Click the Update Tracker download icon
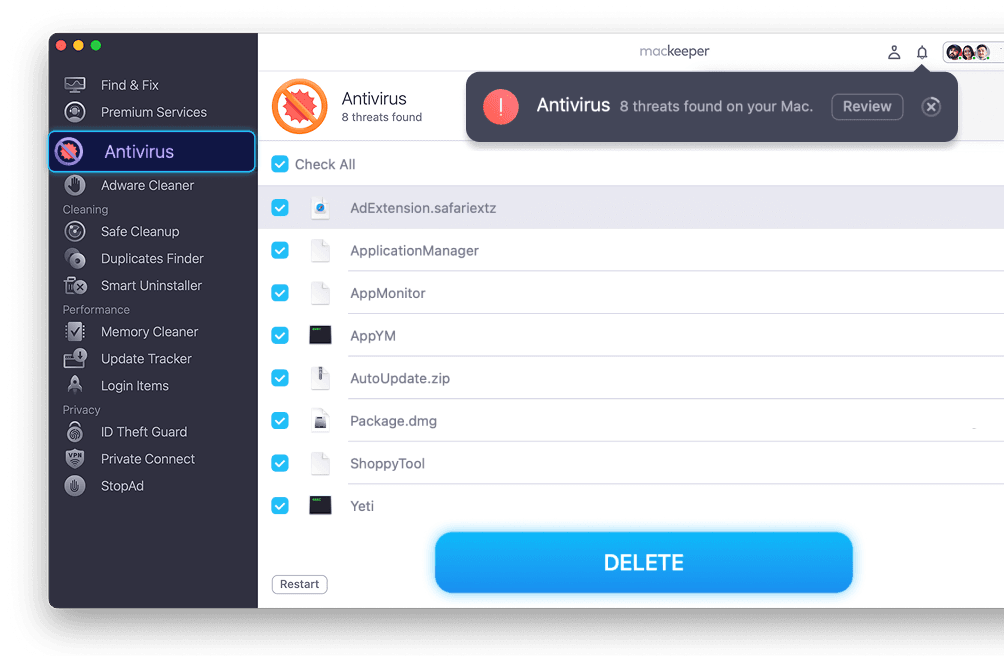The image size is (1004, 656). click(x=75, y=358)
